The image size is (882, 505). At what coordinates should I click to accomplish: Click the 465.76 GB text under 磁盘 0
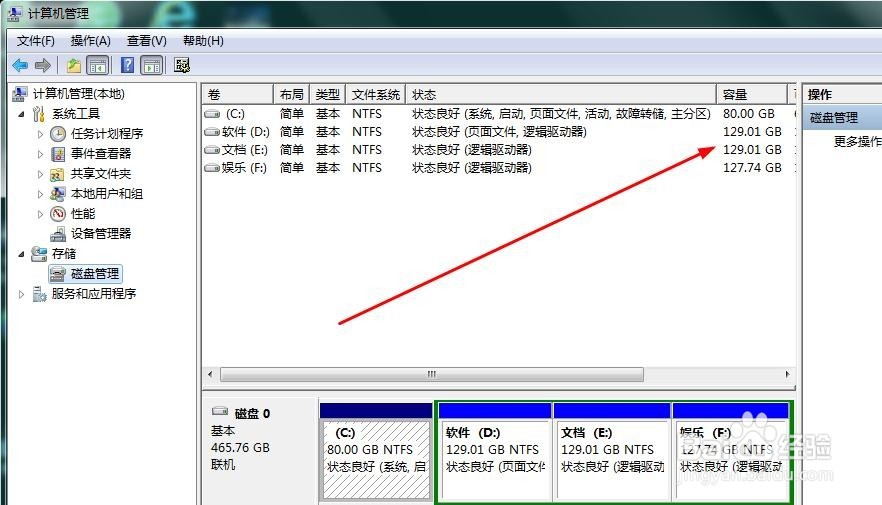[x=240, y=448]
